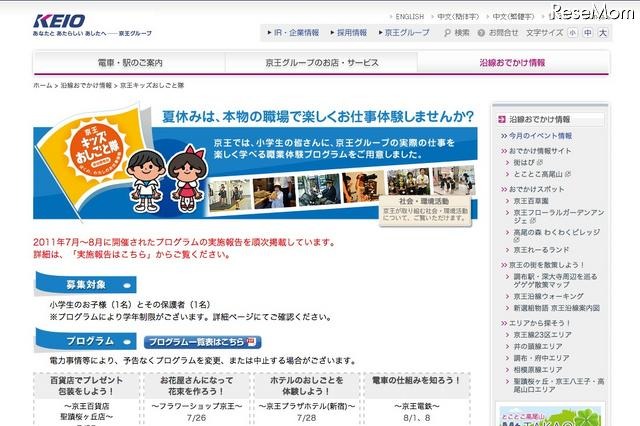Image resolution: width=640 pixels, height=426 pixels.
Task: Open 相模原線エリア link
Action: point(538,370)
